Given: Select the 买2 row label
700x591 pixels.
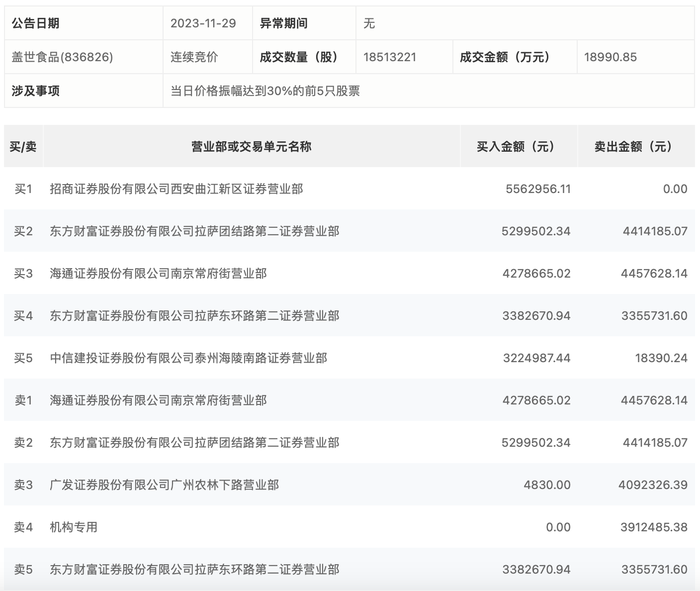Looking at the screenshot, I should (23, 231).
